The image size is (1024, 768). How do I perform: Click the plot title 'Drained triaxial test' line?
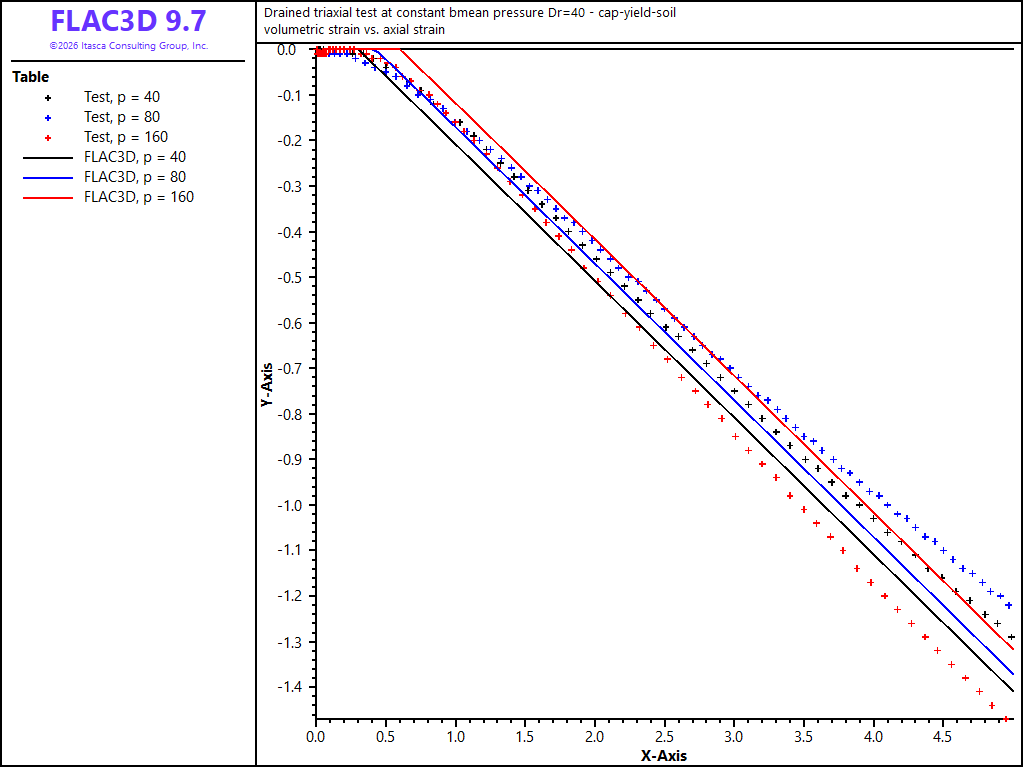click(x=470, y=12)
